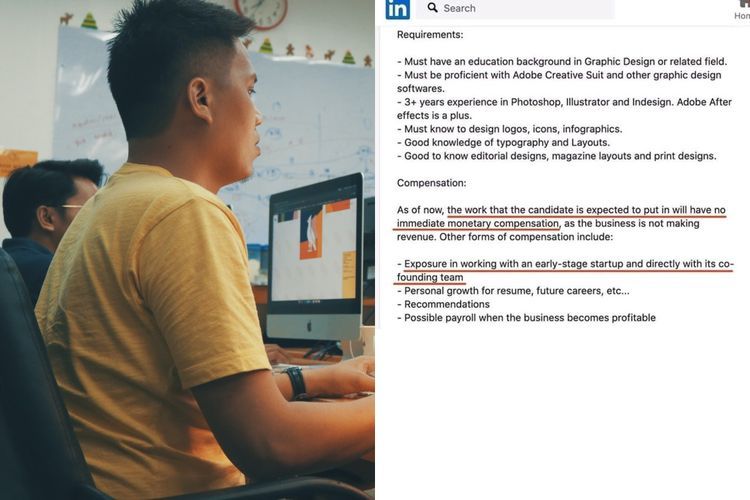Click the search magnifier icon
Screen dimensions: 750x500
point(432,8)
